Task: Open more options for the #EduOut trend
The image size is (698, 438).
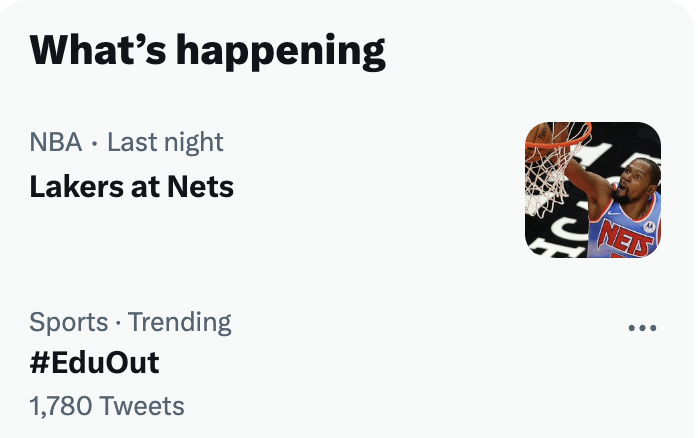Action: click(642, 328)
